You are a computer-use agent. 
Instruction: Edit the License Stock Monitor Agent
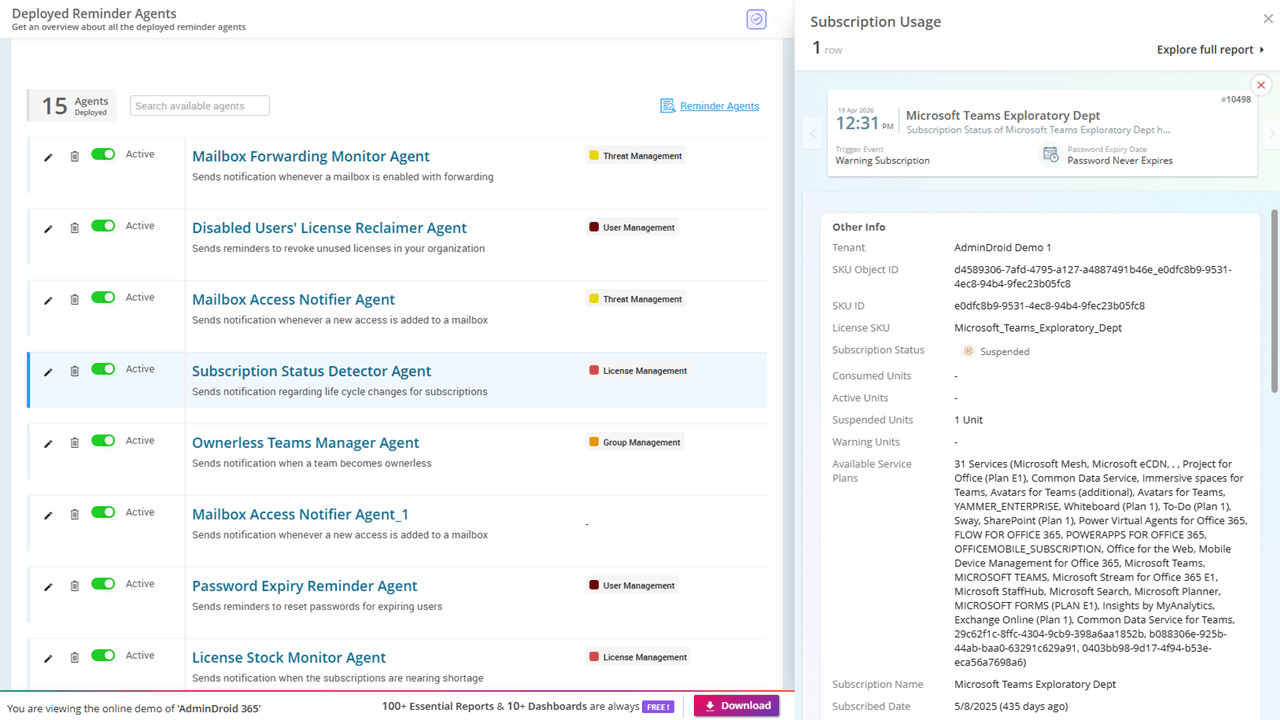(48, 659)
